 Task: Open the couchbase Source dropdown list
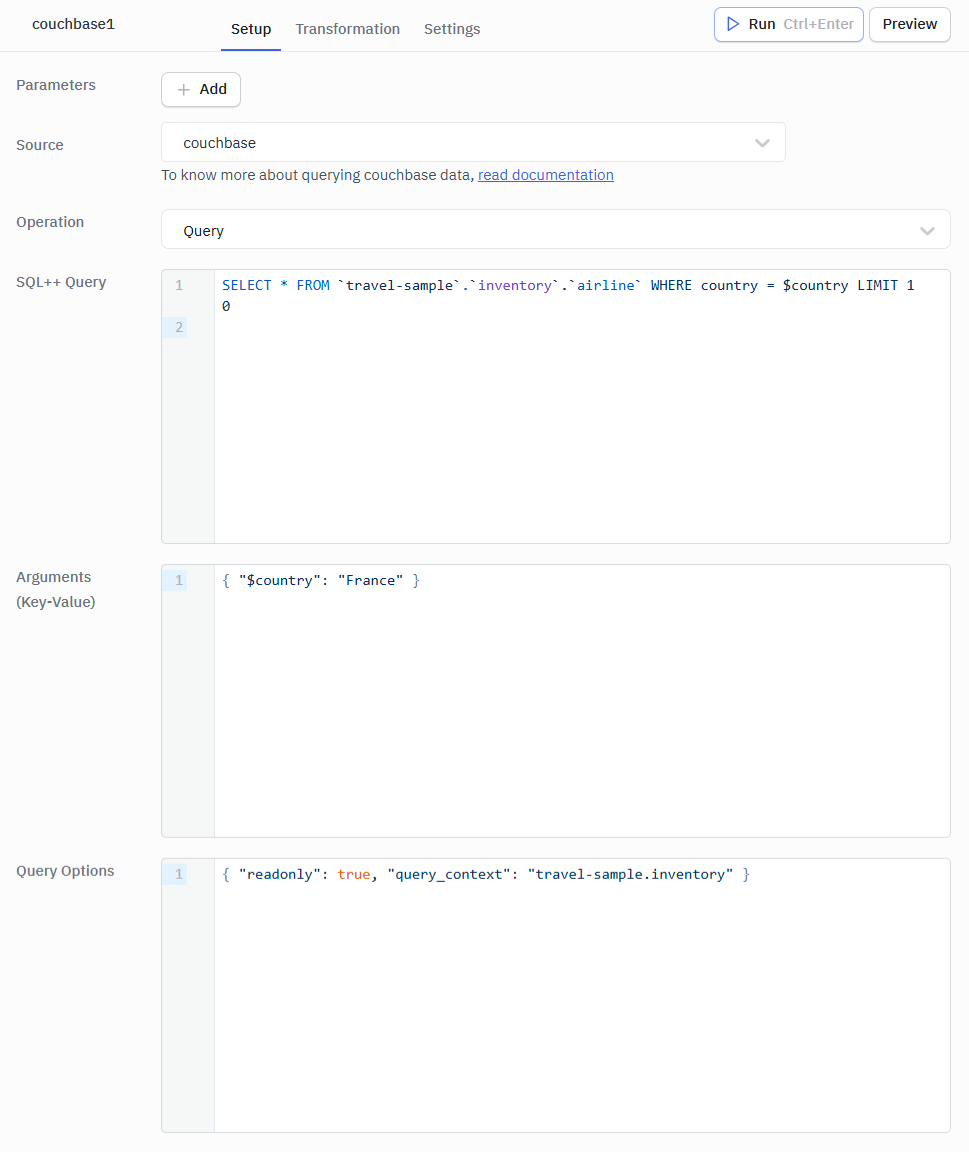[472, 142]
